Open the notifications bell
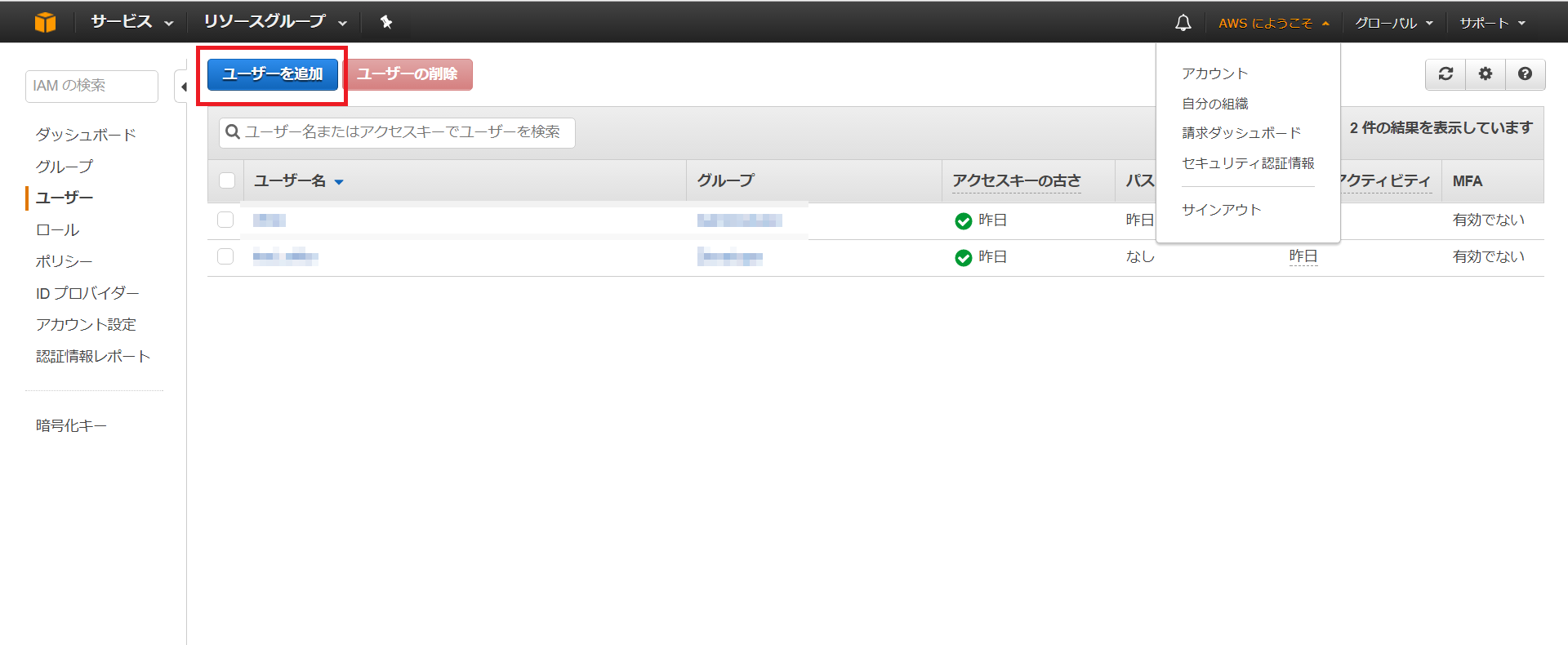 pos(1183,23)
